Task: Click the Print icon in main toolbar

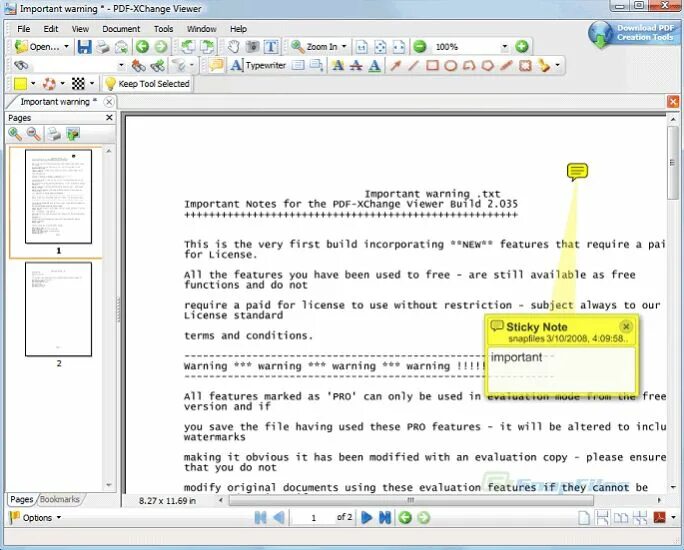Action: point(103,47)
